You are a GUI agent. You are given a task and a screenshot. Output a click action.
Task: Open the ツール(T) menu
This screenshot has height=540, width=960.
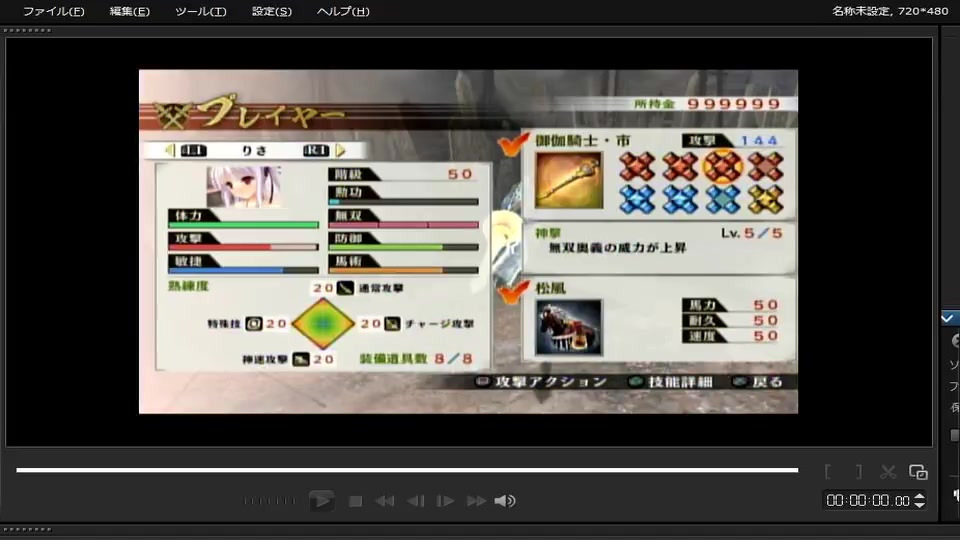point(201,11)
